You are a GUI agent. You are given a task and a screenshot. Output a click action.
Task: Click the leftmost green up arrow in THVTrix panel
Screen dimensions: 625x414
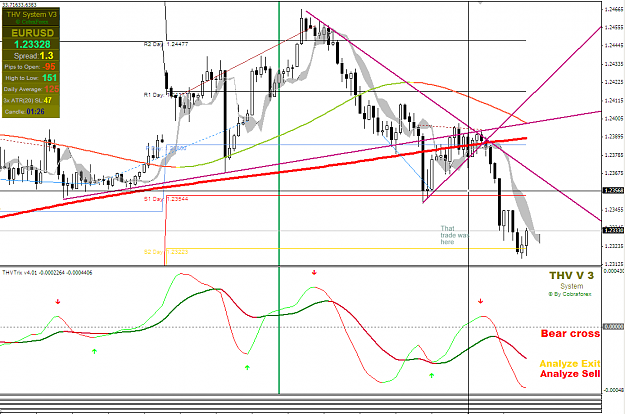tap(94, 351)
